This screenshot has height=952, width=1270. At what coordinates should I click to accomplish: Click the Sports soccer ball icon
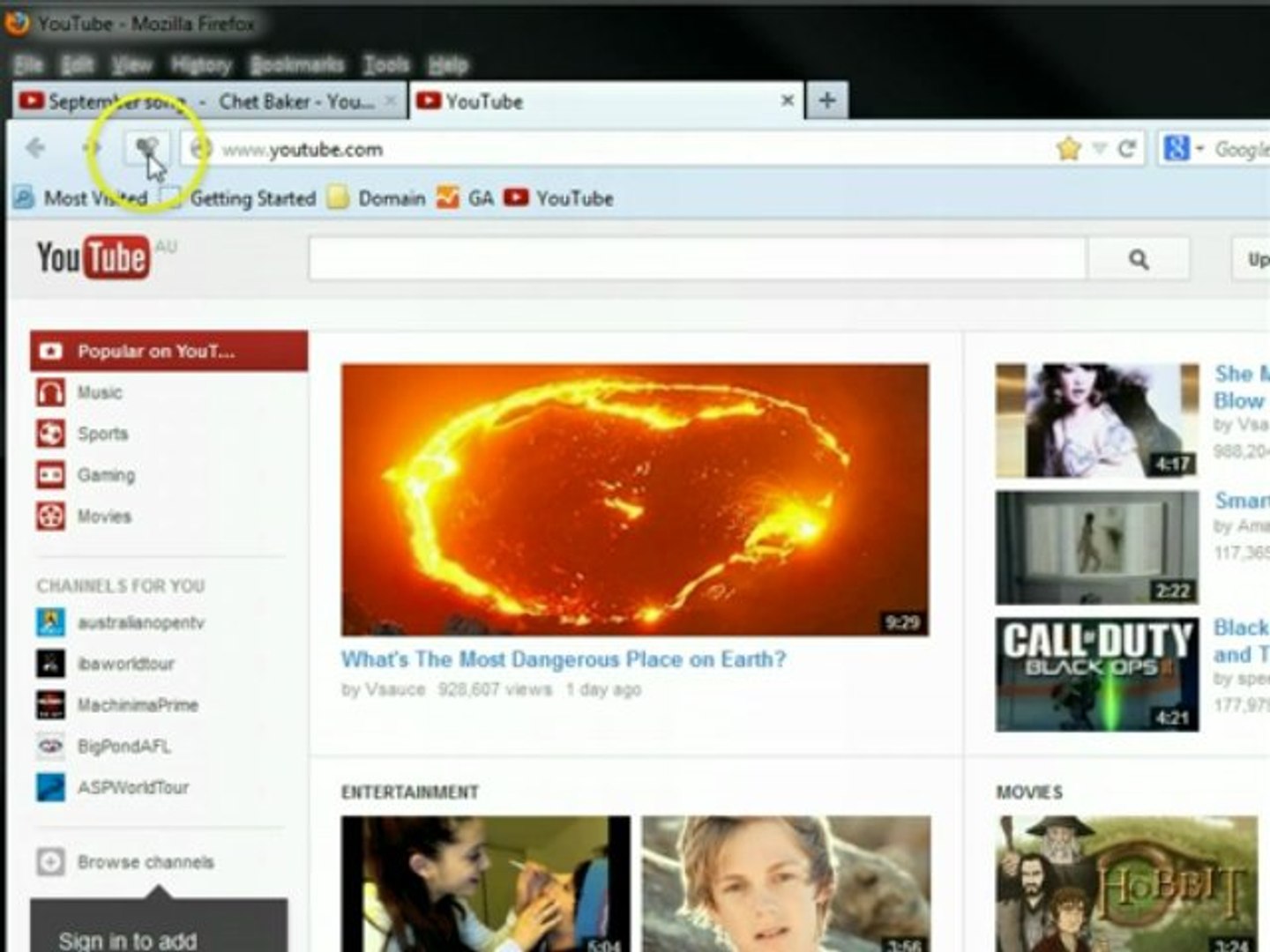(50, 434)
